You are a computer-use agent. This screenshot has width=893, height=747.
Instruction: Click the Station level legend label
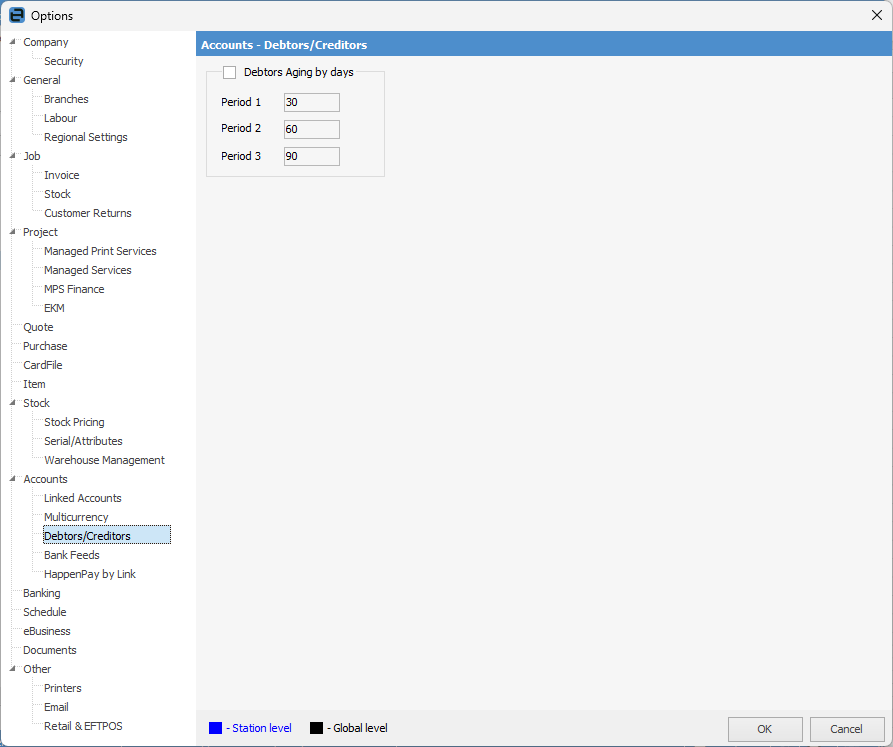click(259, 728)
